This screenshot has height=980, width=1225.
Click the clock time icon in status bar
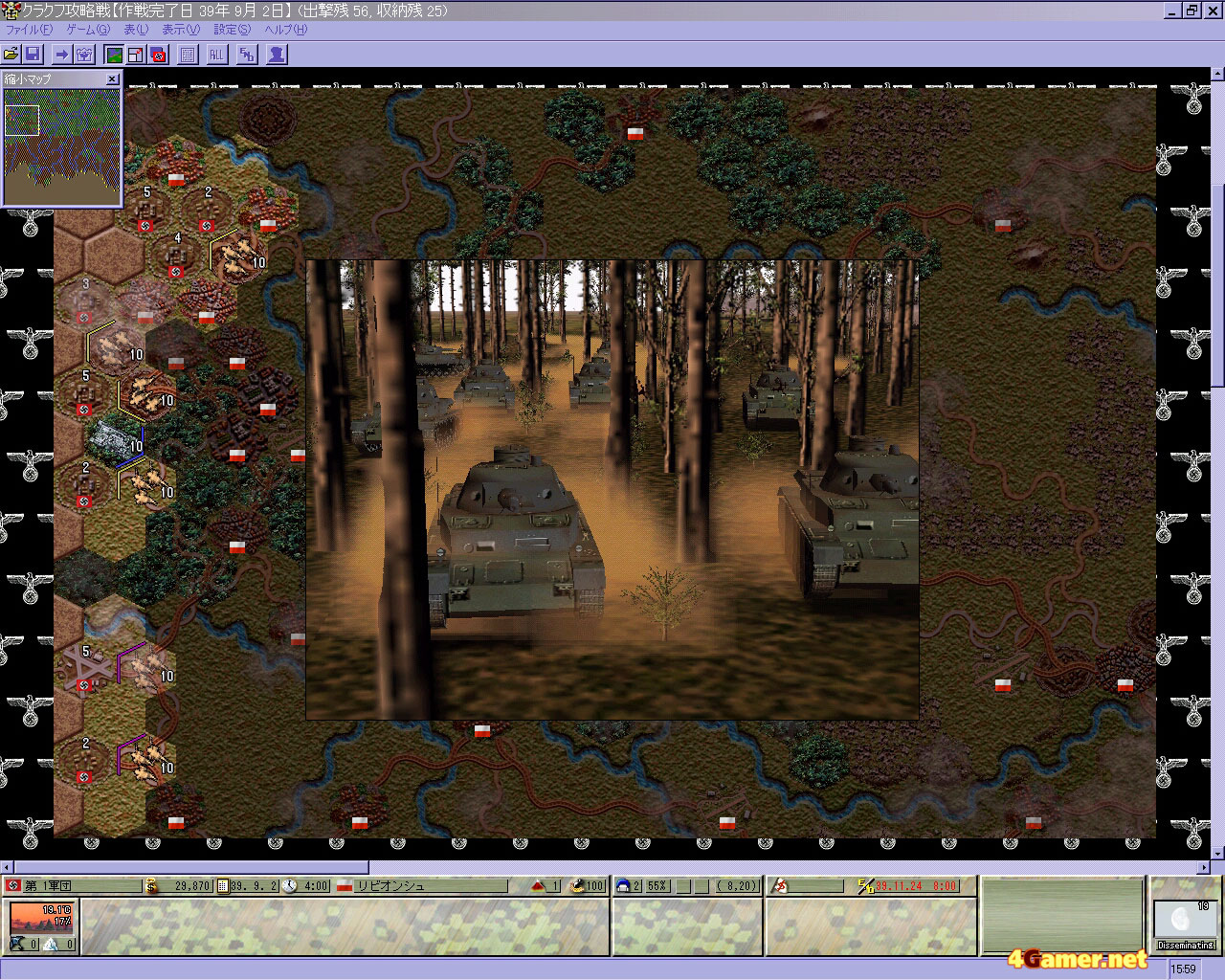289,885
